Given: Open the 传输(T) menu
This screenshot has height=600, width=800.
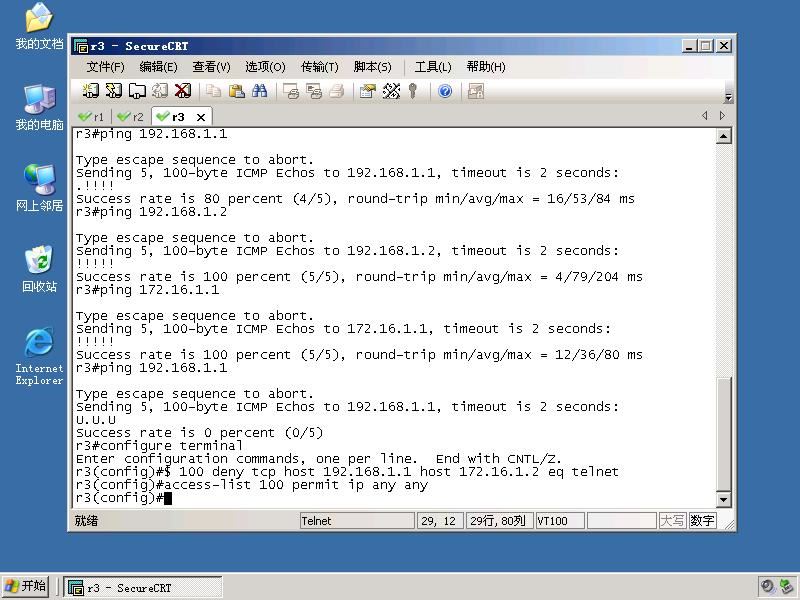Looking at the screenshot, I should (319, 67).
